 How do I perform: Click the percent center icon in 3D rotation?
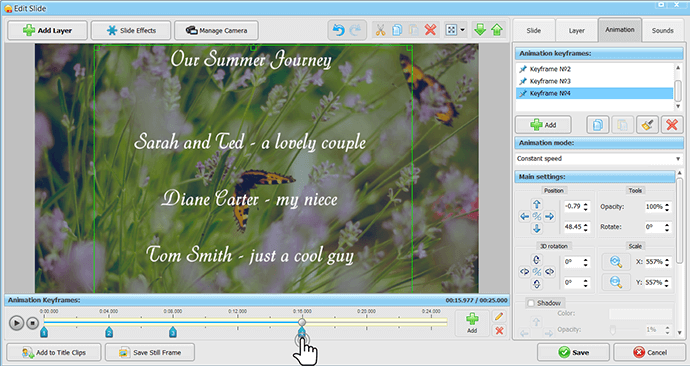point(537,272)
